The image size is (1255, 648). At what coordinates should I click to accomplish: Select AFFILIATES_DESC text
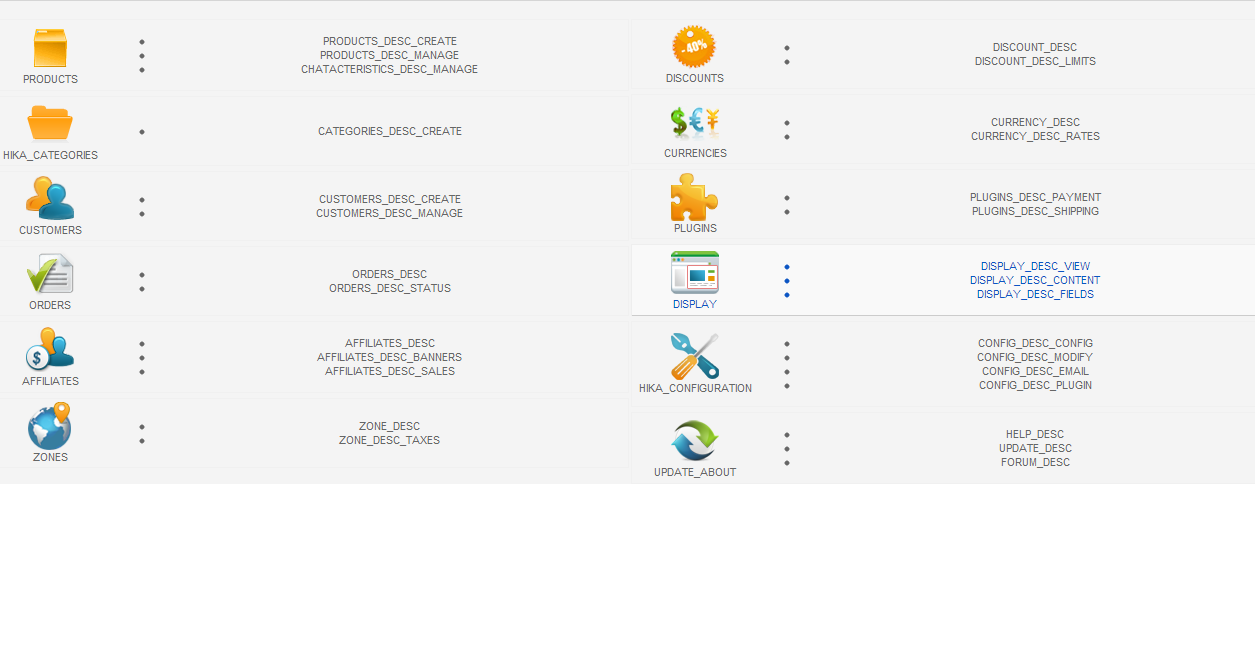tap(390, 343)
